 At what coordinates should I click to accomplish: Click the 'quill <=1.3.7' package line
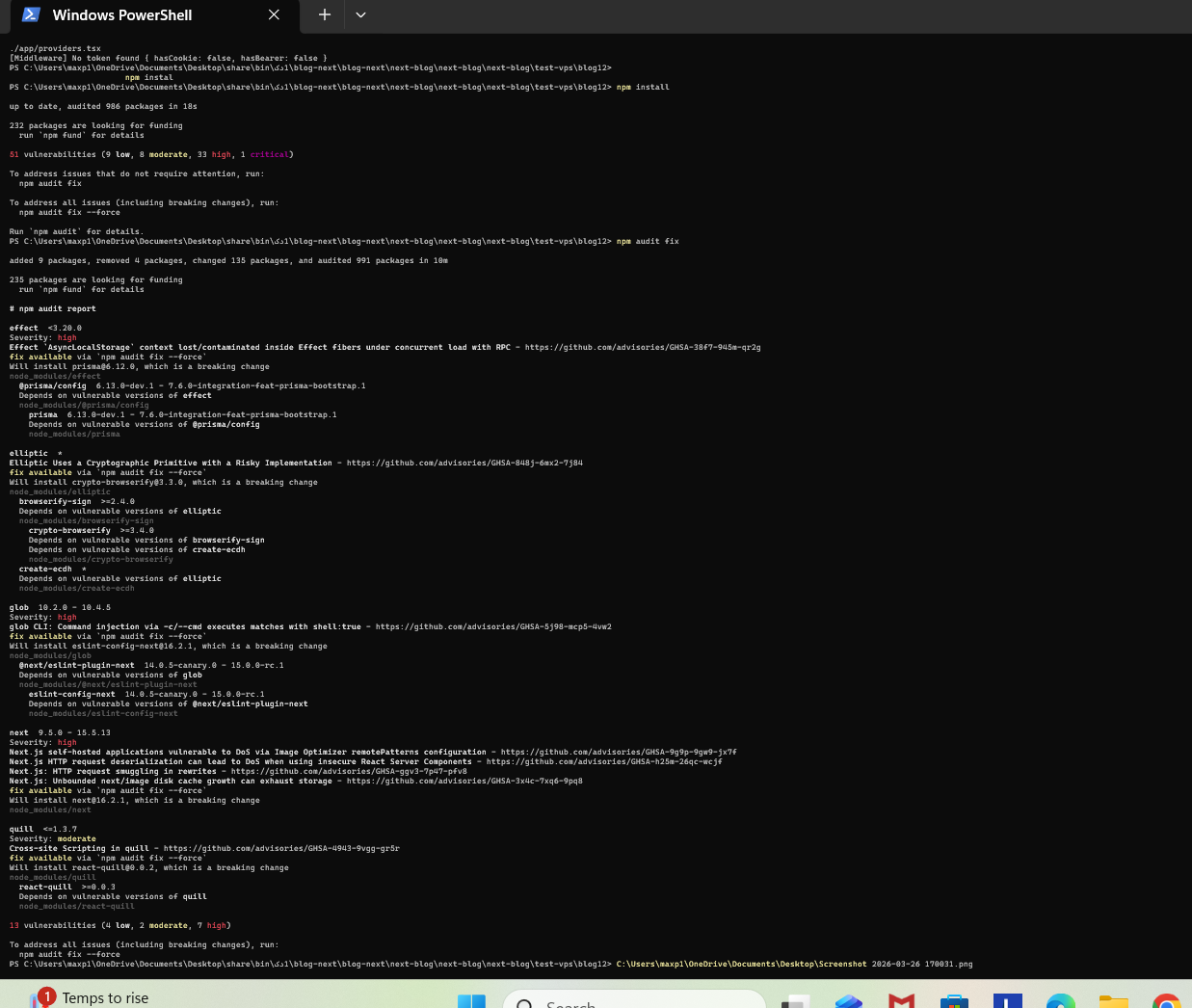click(x=42, y=829)
